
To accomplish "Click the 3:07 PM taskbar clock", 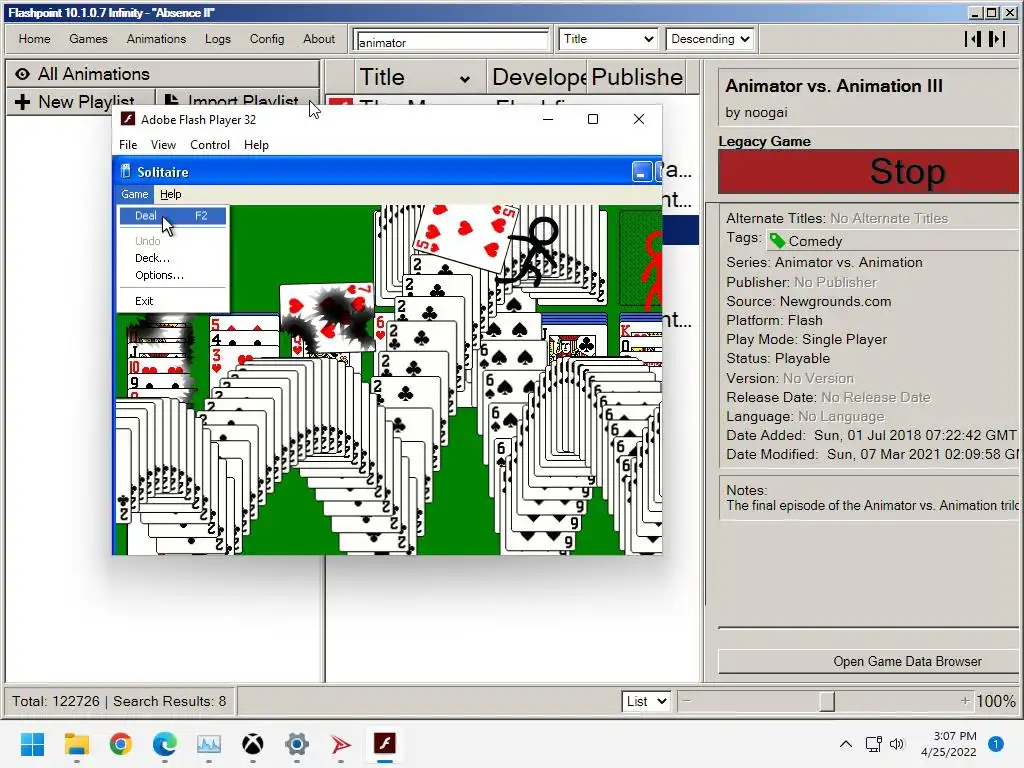I will tap(954, 736).
